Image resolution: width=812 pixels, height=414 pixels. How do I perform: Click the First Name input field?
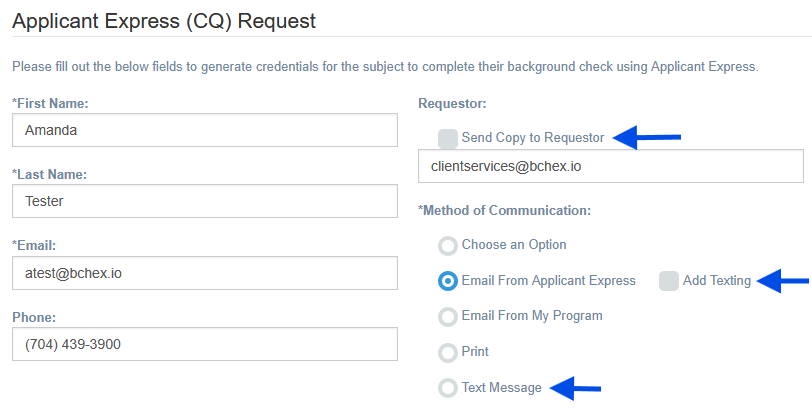click(x=205, y=130)
